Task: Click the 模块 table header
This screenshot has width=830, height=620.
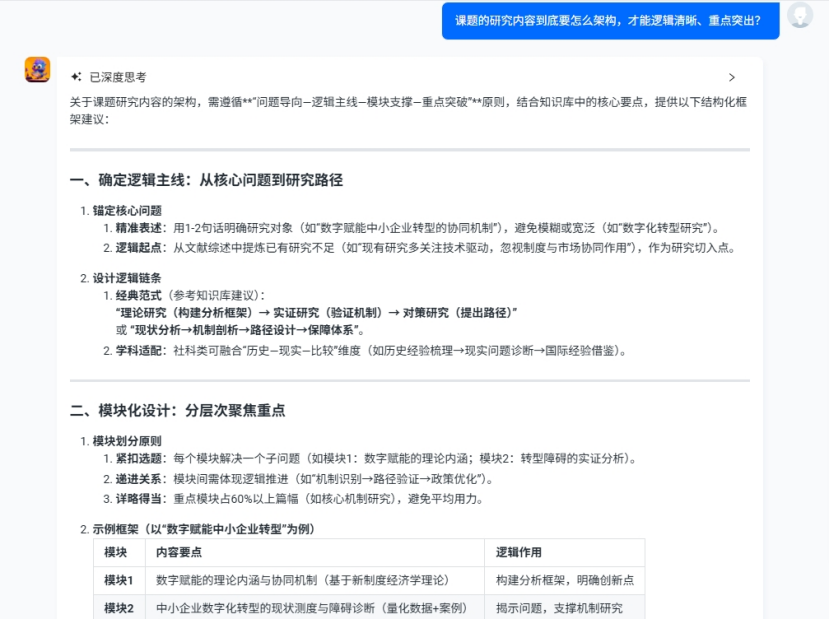Action: point(119,552)
